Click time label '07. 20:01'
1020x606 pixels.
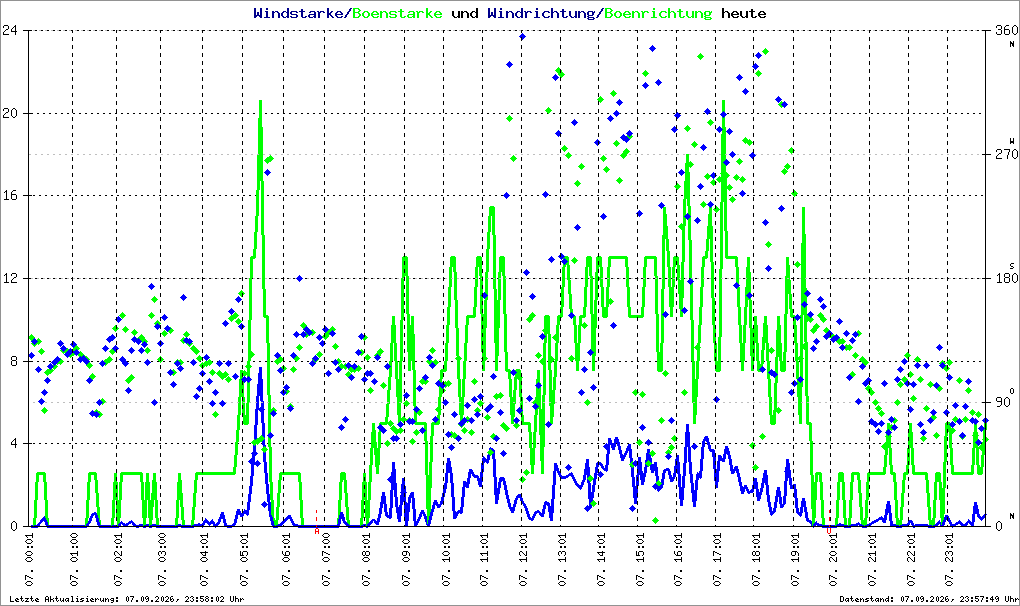833,560
